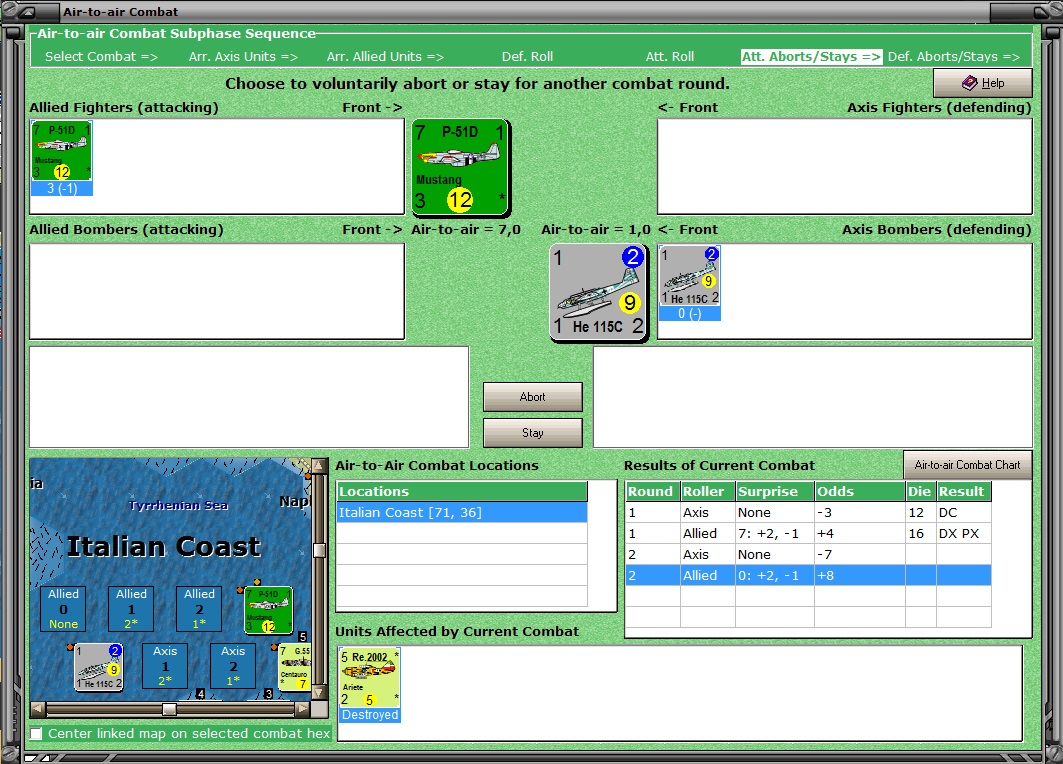Select the large P-51D Mustang front fighter counter
This screenshot has width=1063, height=764.
pos(461,167)
